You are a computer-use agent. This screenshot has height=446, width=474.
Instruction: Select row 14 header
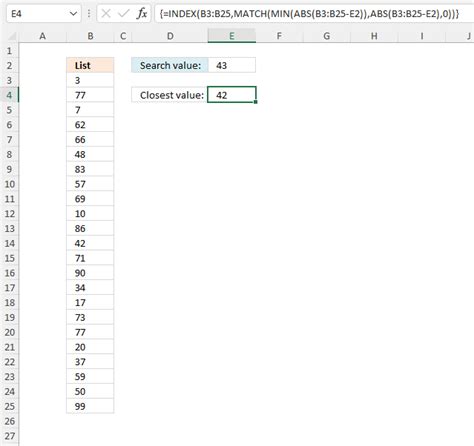(x=10, y=243)
